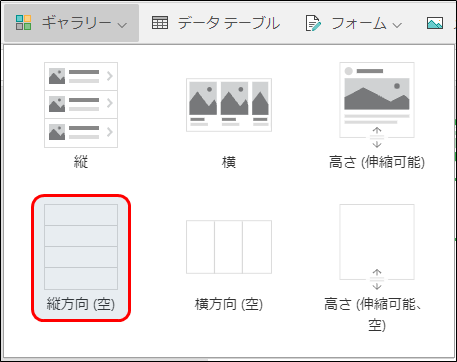Click the media image icon in toolbar

tap(435, 23)
